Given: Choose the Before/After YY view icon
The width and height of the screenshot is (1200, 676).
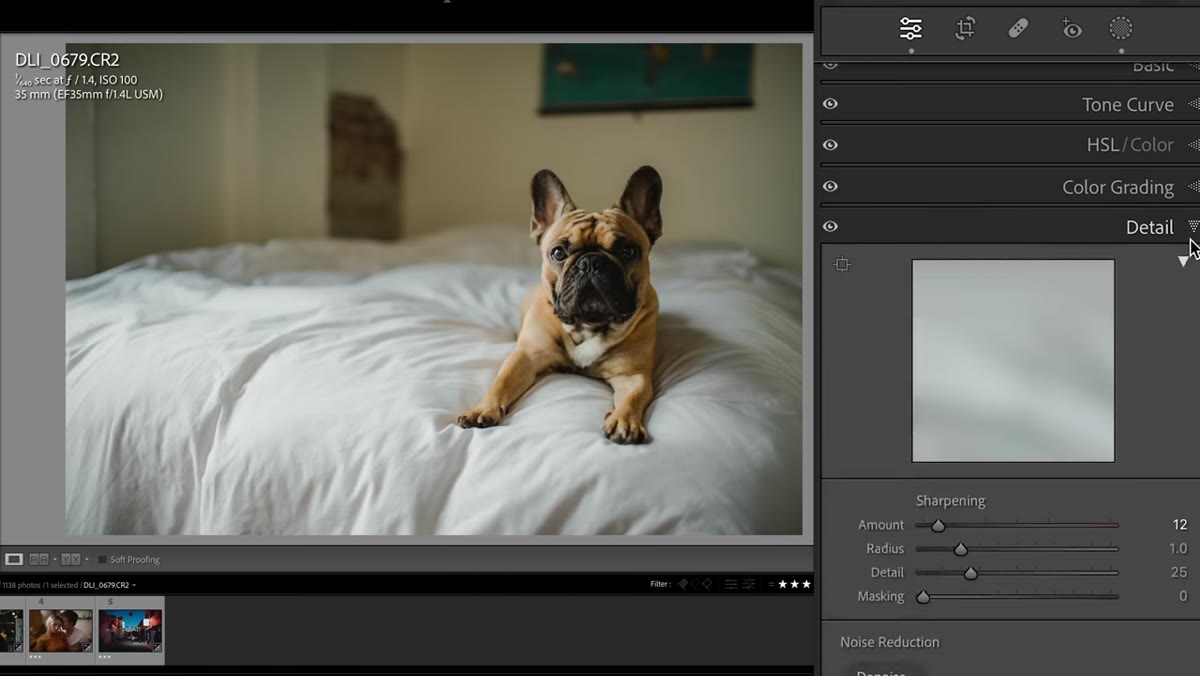Looking at the screenshot, I should tap(70, 559).
